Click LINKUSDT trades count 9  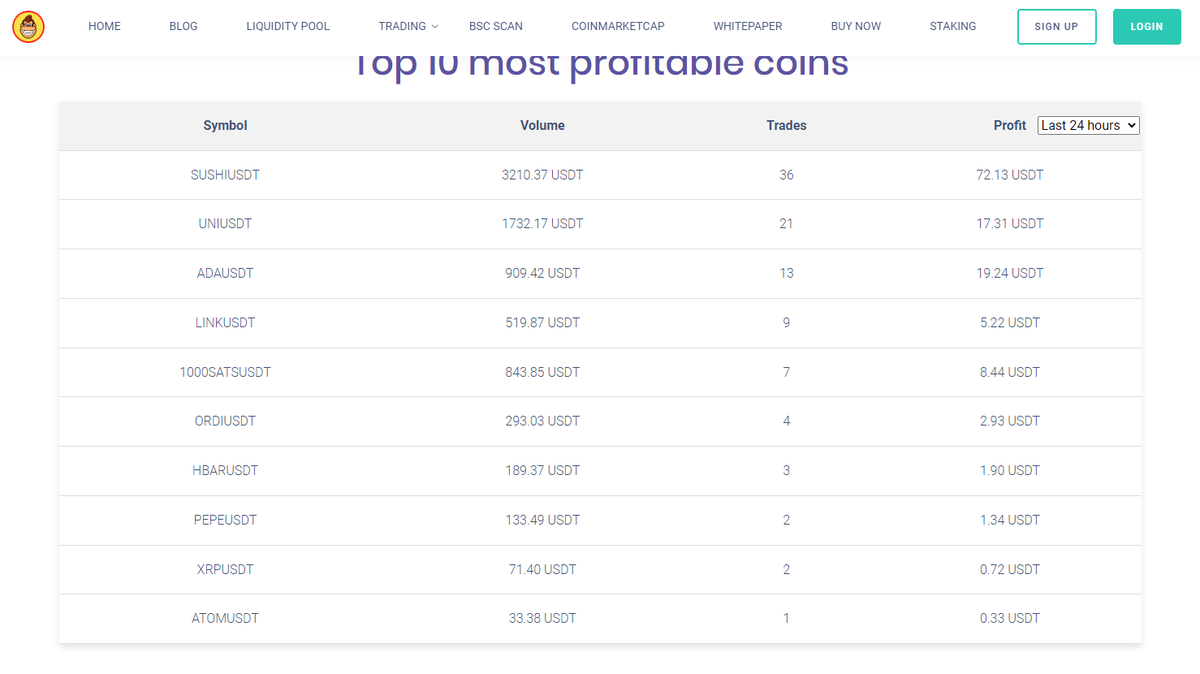[x=786, y=323]
